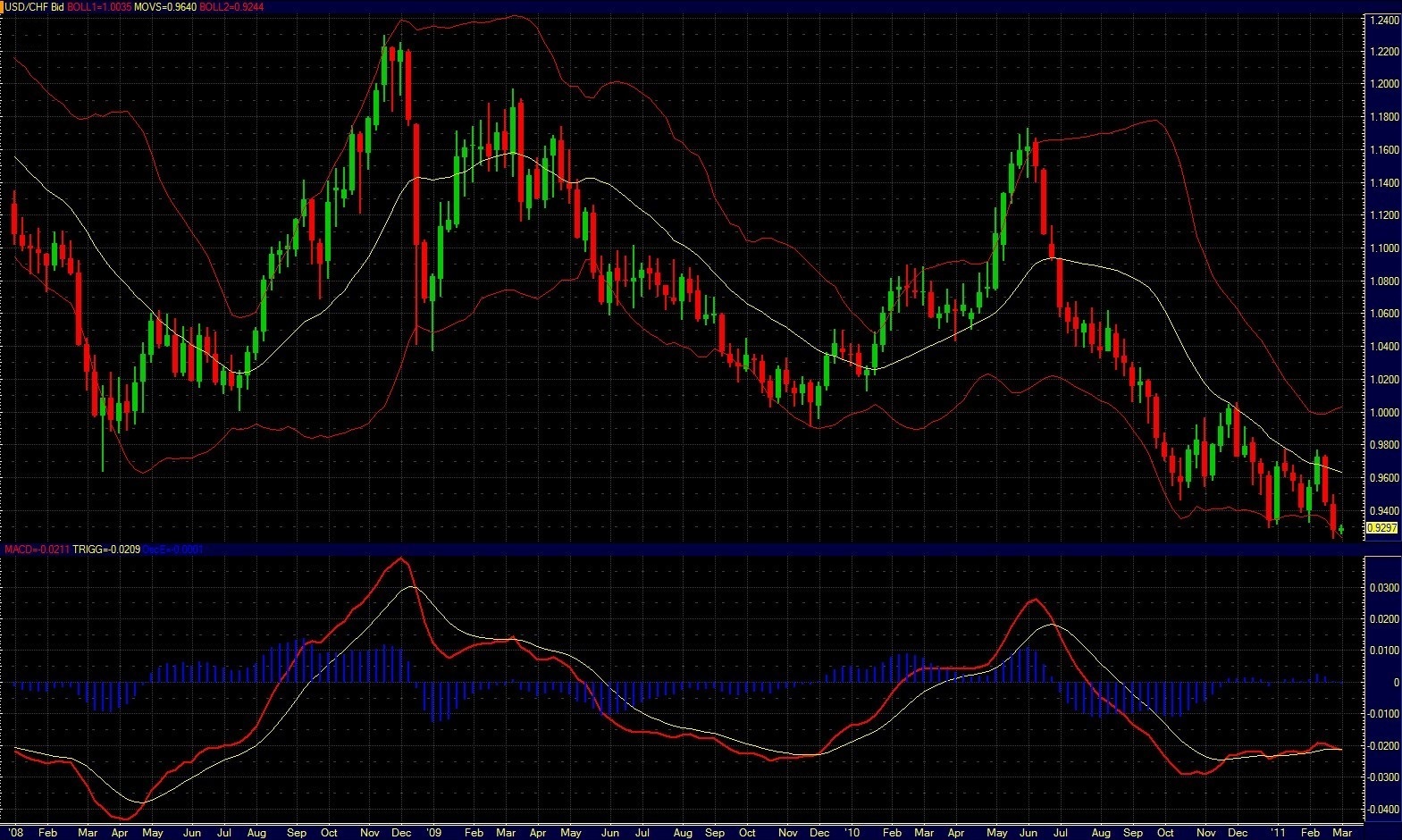Click the 1.1600 price axis label
This screenshot has width=1402, height=840.
point(1384,150)
